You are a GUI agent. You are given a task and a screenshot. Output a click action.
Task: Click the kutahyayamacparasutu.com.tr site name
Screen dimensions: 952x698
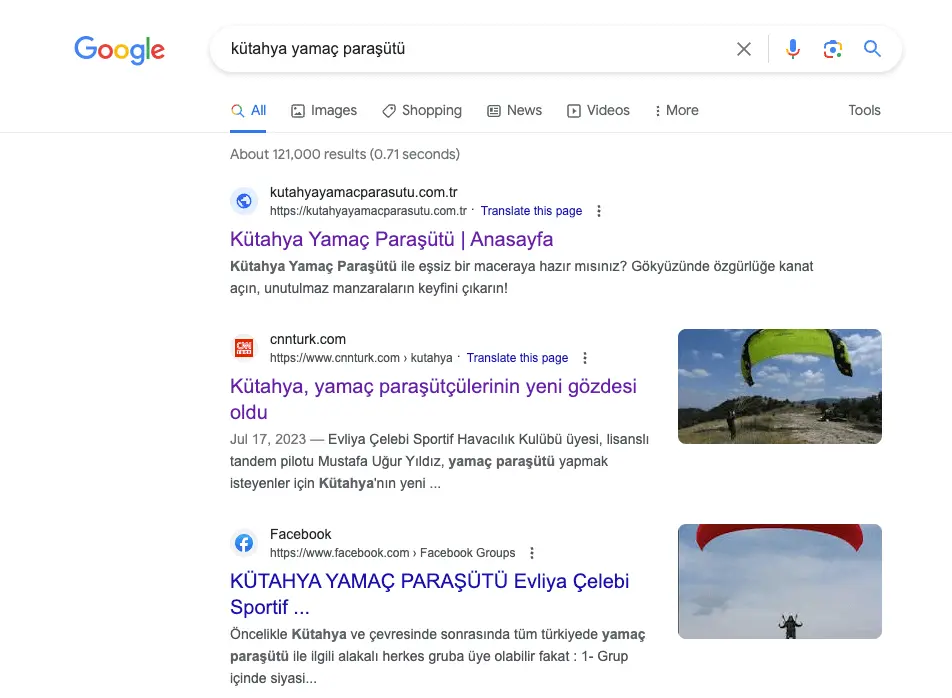coord(364,192)
